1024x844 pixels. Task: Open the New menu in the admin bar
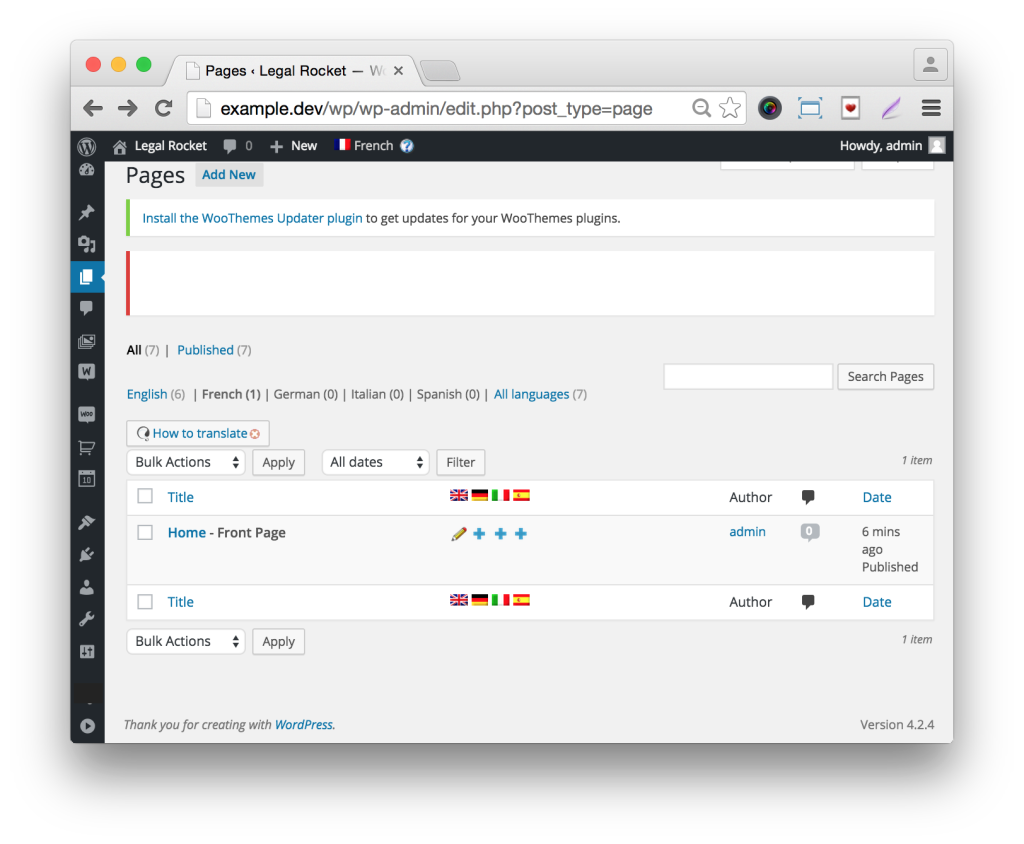point(293,145)
